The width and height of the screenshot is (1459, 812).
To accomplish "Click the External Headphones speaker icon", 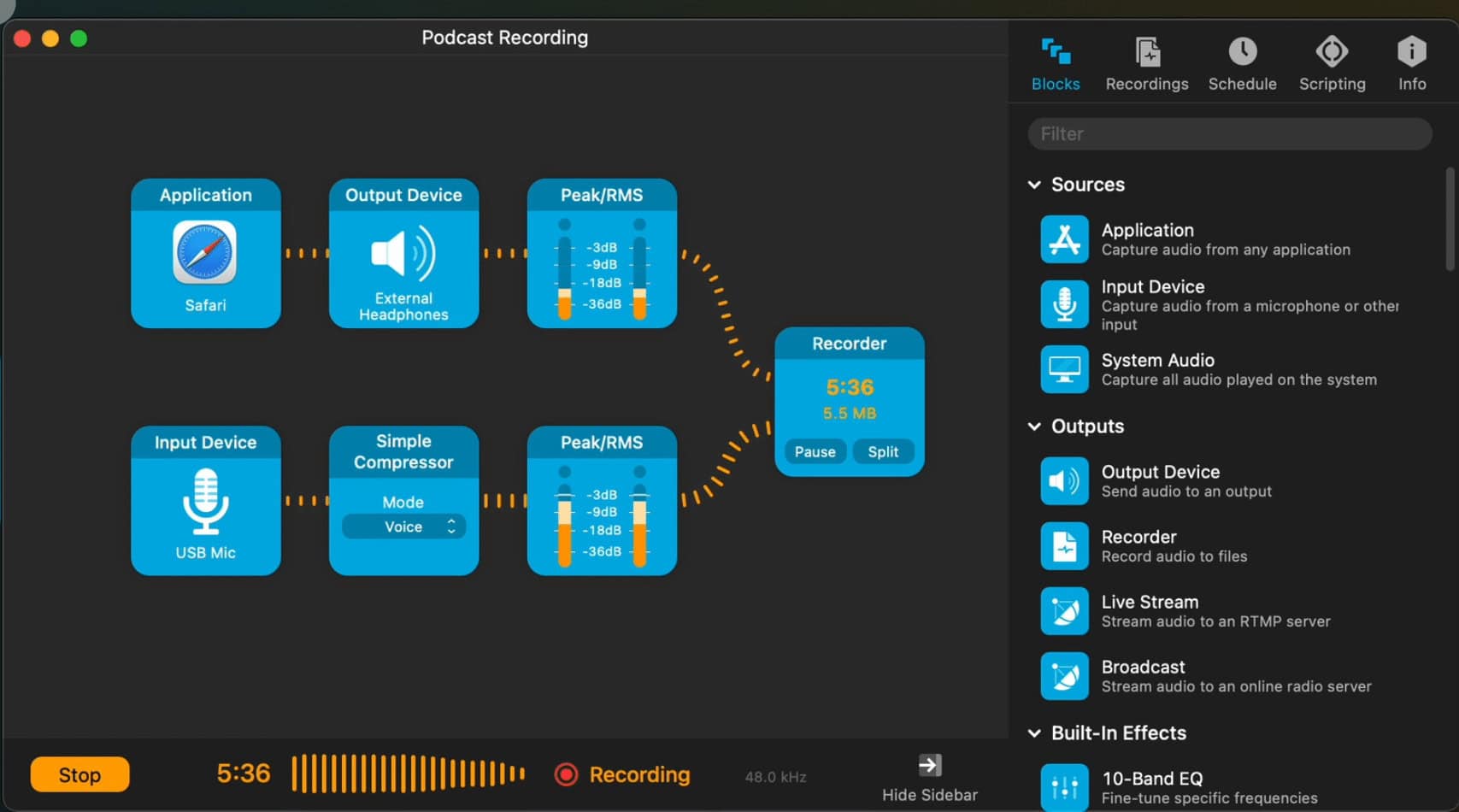I will (x=403, y=253).
